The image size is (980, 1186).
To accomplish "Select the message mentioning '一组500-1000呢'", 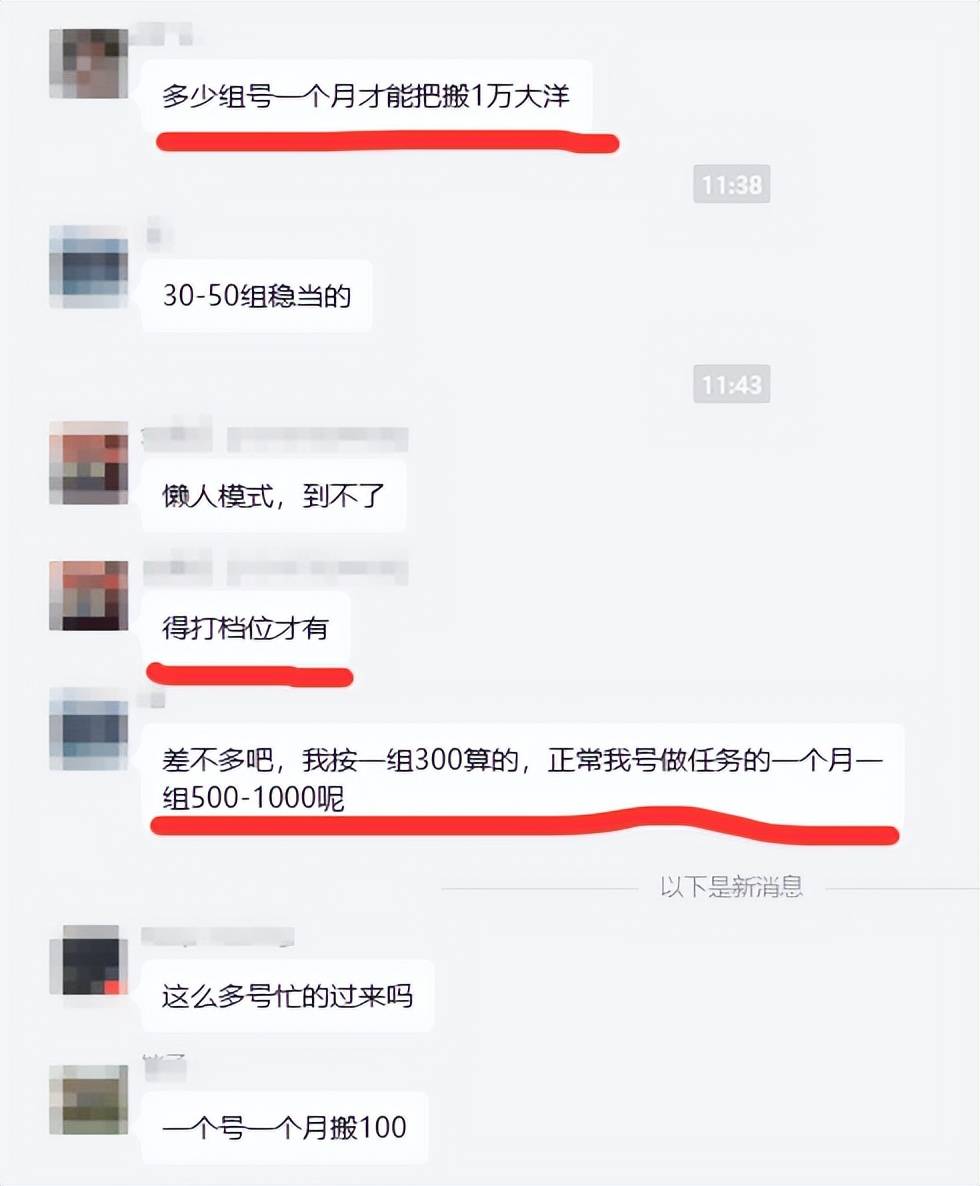I will pyautogui.click(x=523, y=778).
